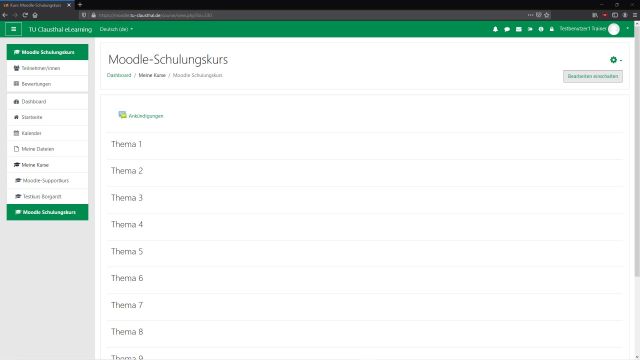Click the Dashboard gauge icon

pos(16,102)
